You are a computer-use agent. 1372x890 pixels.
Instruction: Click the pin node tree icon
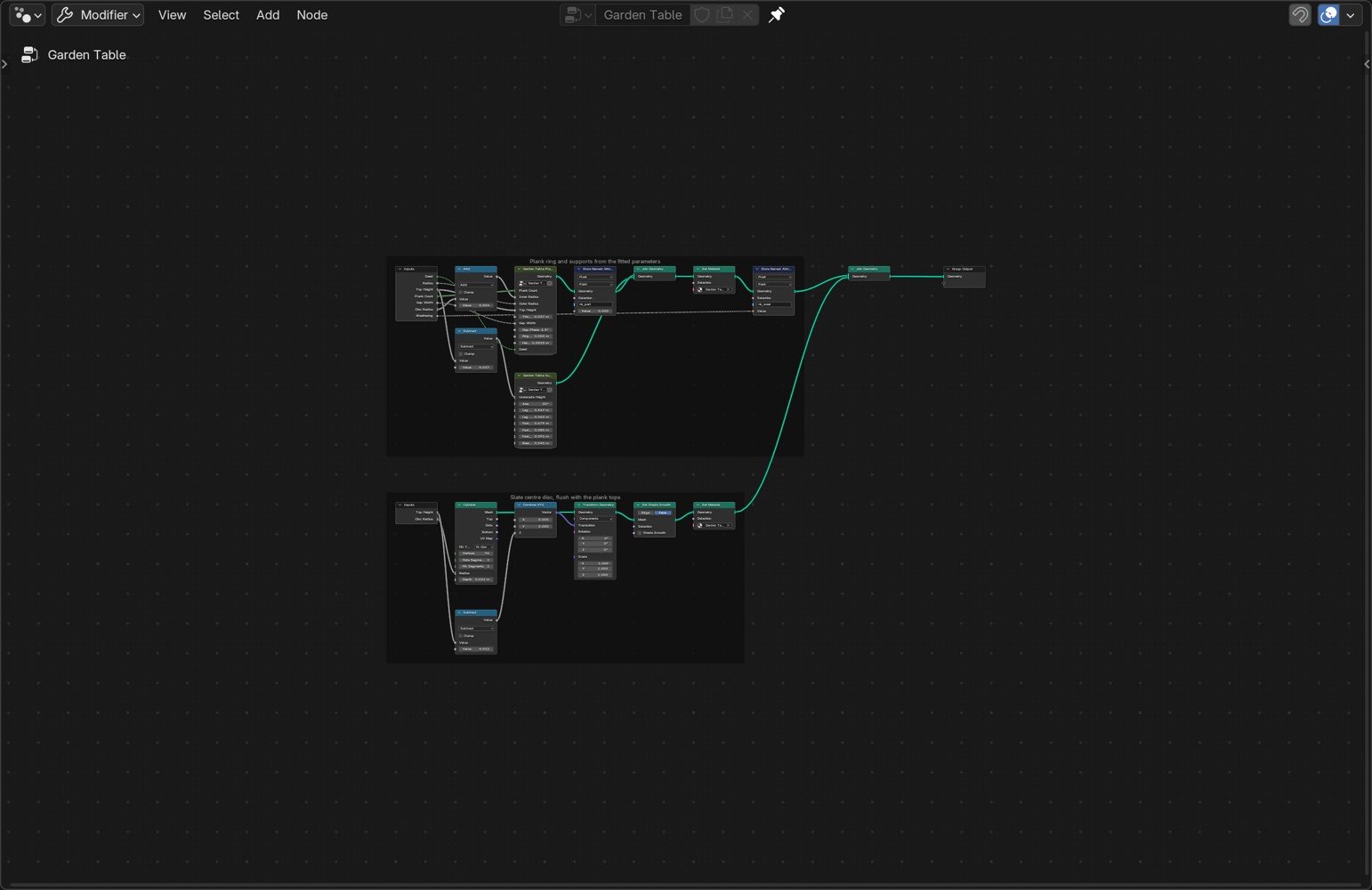(777, 15)
